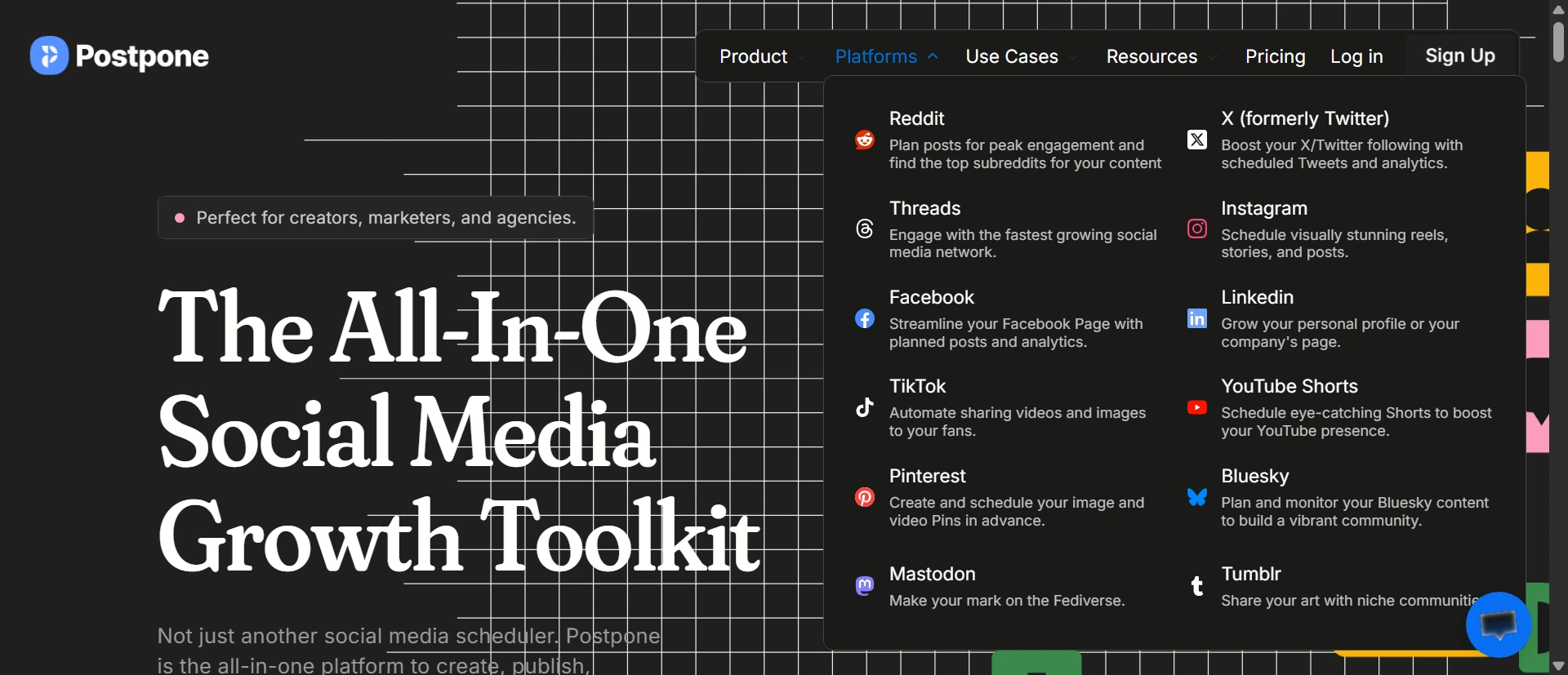This screenshot has height=675, width=1568.
Task: Expand the Resources dropdown
Action: [1161, 56]
